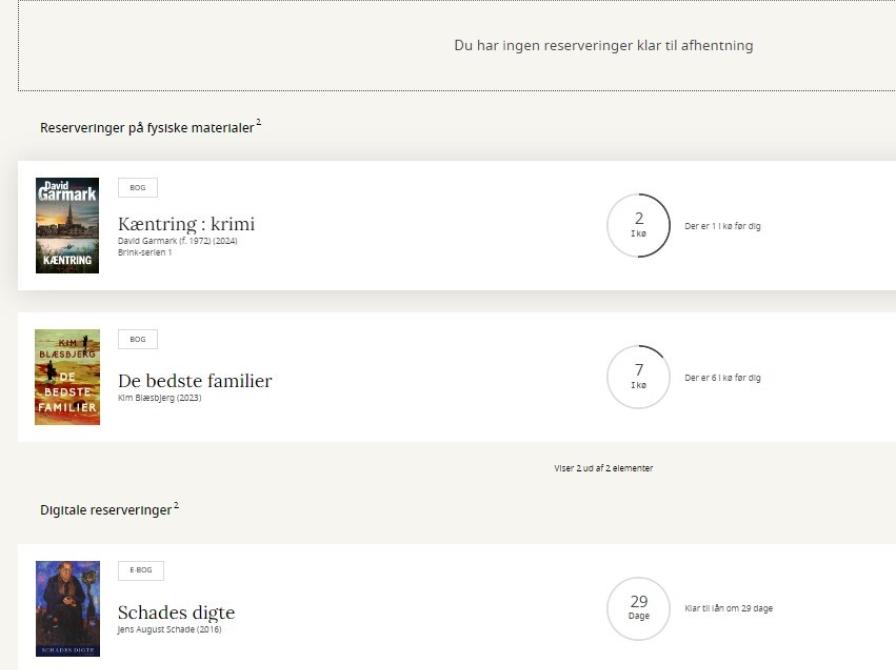The image size is (896, 670).
Task: Click the De bedste familier cover image
Action: (x=67, y=377)
